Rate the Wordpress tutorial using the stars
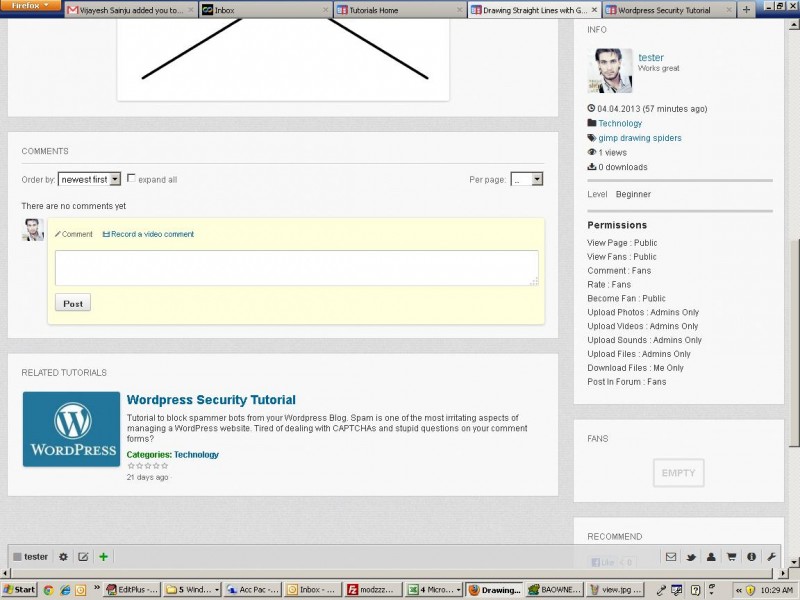Image resolution: width=800 pixels, height=600 pixels. click(x=147, y=466)
